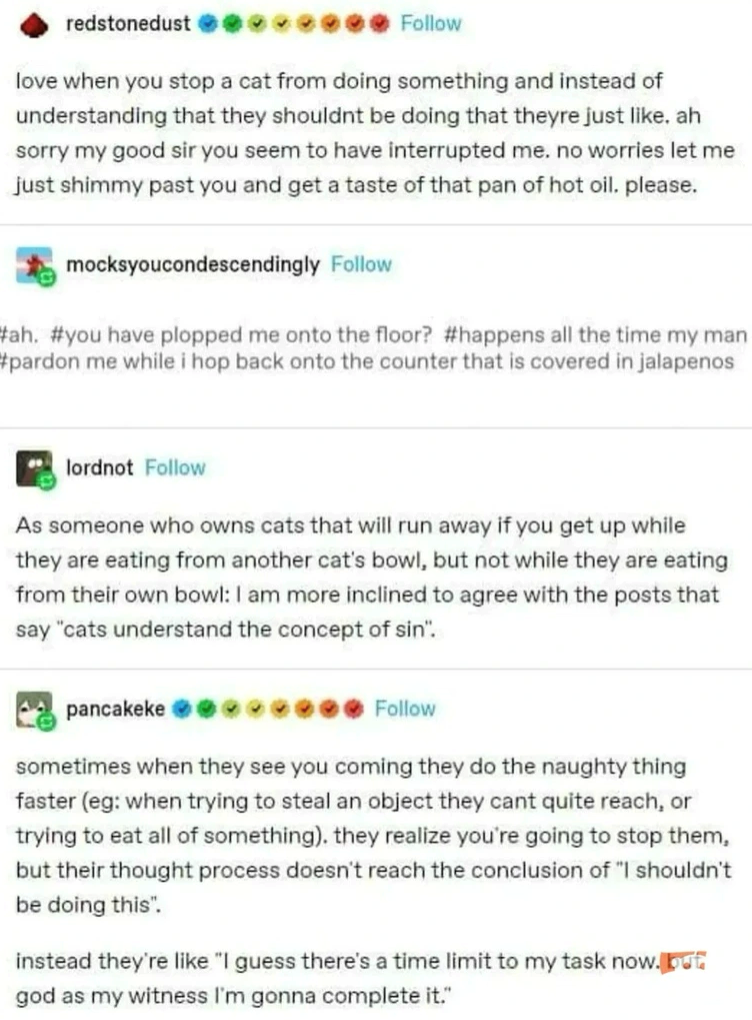This screenshot has width=752, height=1020.
Task: Open the lordnot username link
Action: 100,468
